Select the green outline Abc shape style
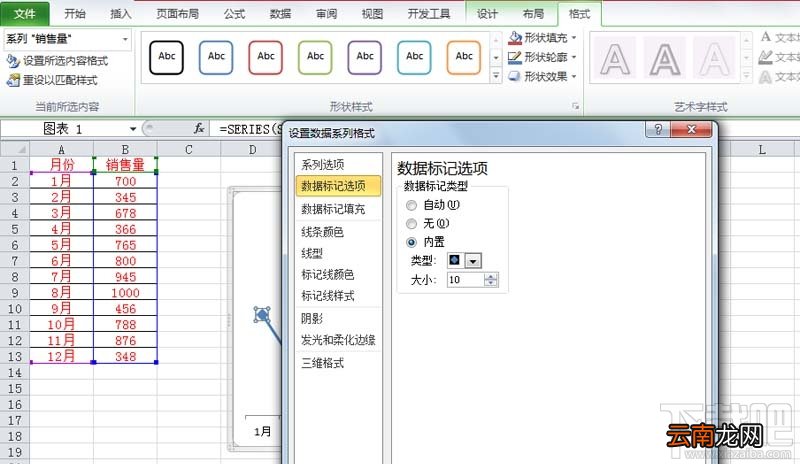The image size is (800, 464). click(315, 57)
